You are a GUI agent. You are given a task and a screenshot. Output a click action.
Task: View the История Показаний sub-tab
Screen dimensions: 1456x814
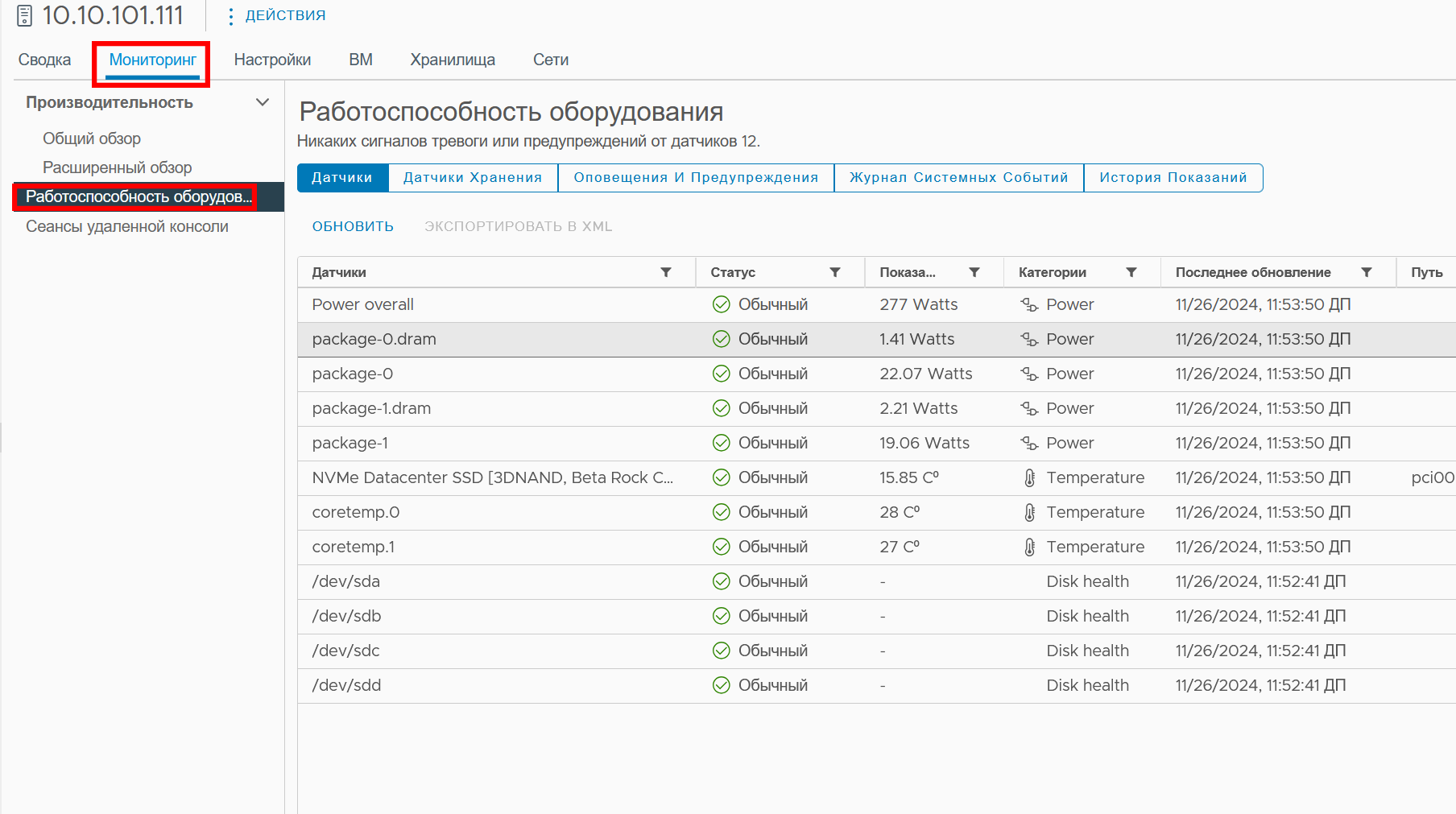(x=1173, y=178)
